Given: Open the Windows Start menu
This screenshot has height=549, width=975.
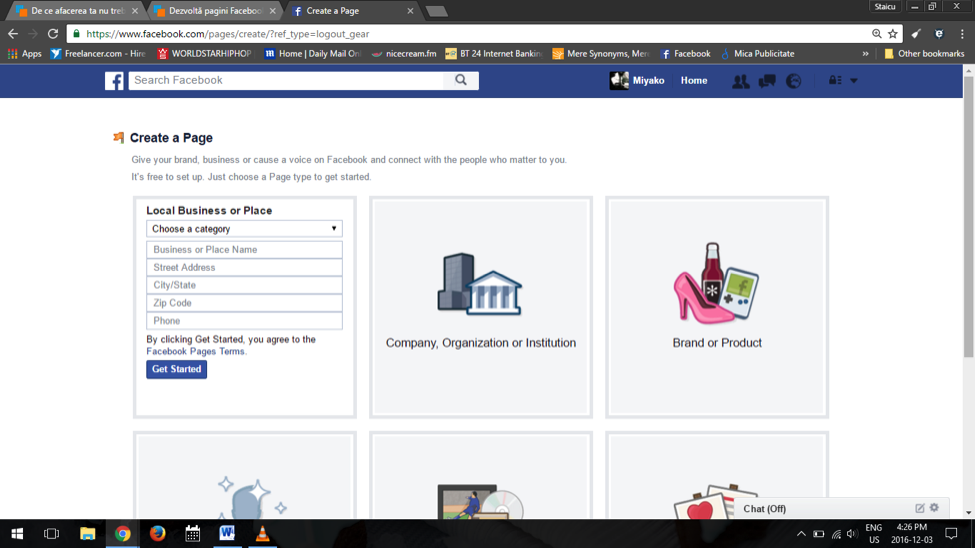Looking at the screenshot, I should 17,533.
